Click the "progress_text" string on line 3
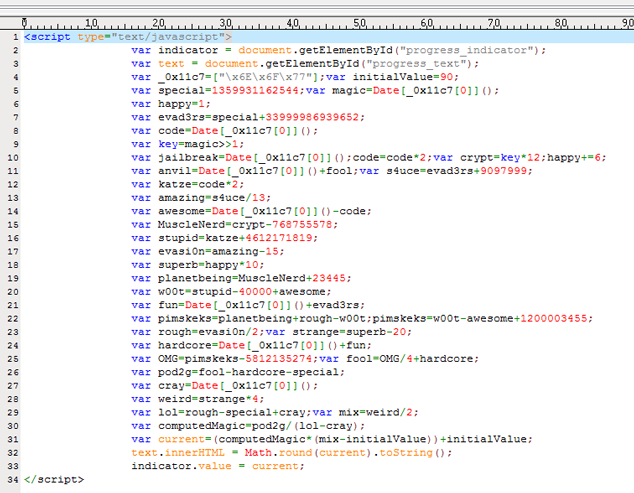The width and height of the screenshot is (634, 493). point(419,64)
